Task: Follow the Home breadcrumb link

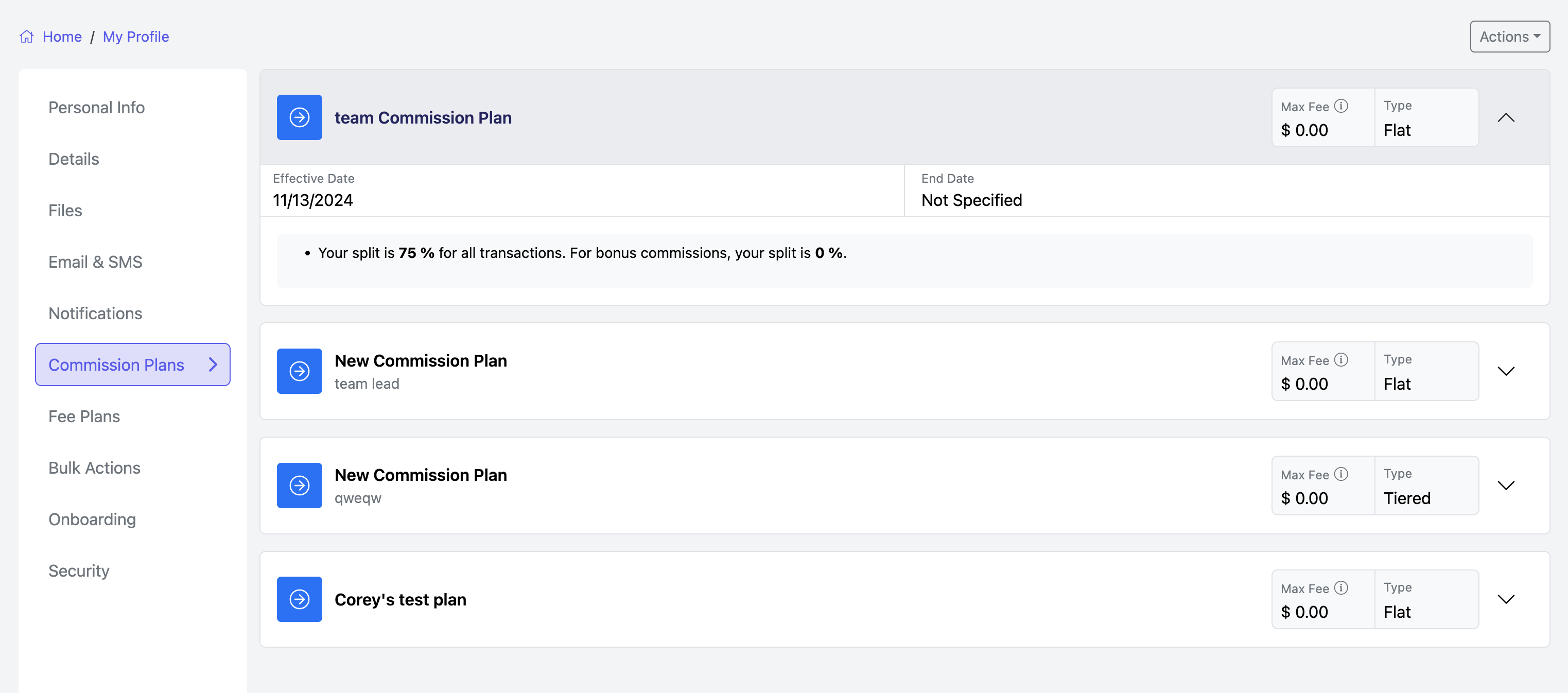Action: [x=62, y=37]
